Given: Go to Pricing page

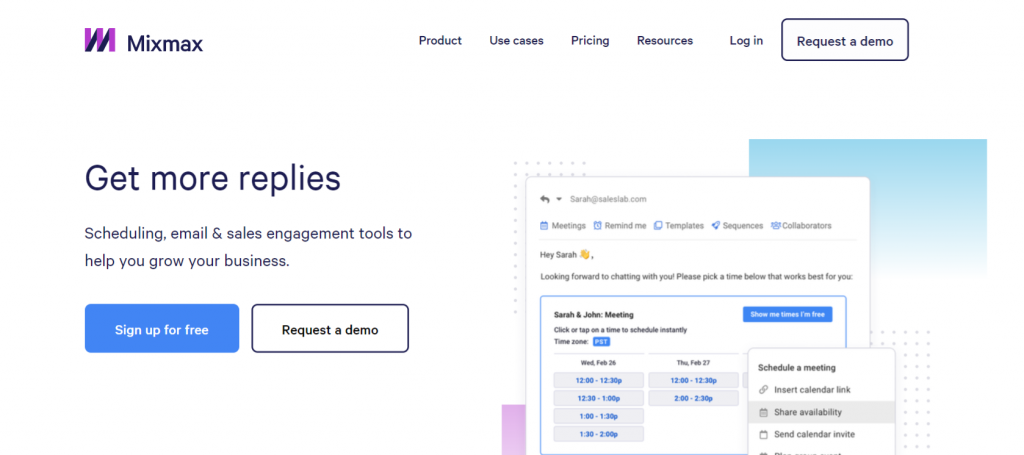Looking at the screenshot, I should [x=590, y=40].
